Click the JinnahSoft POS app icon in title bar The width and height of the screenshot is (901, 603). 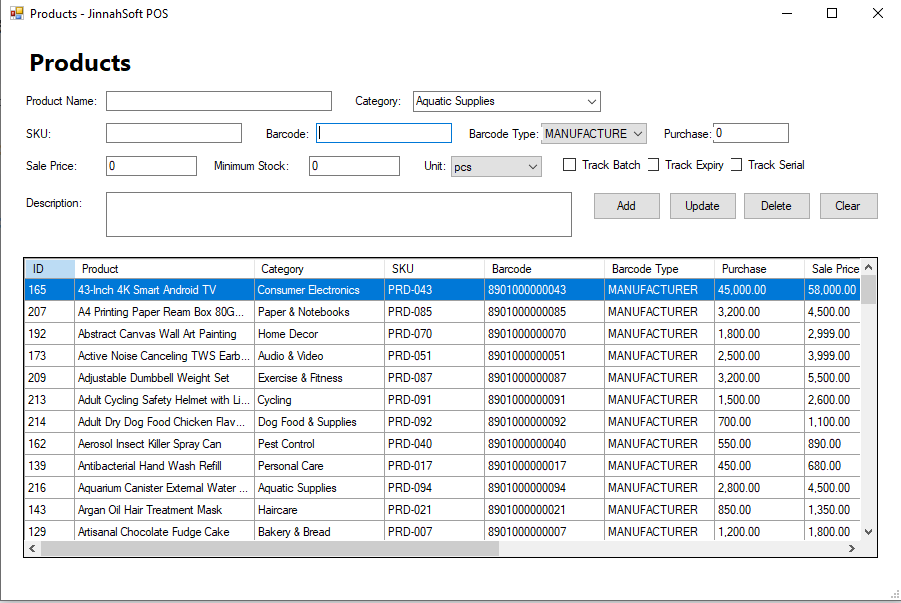click(17, 13)
